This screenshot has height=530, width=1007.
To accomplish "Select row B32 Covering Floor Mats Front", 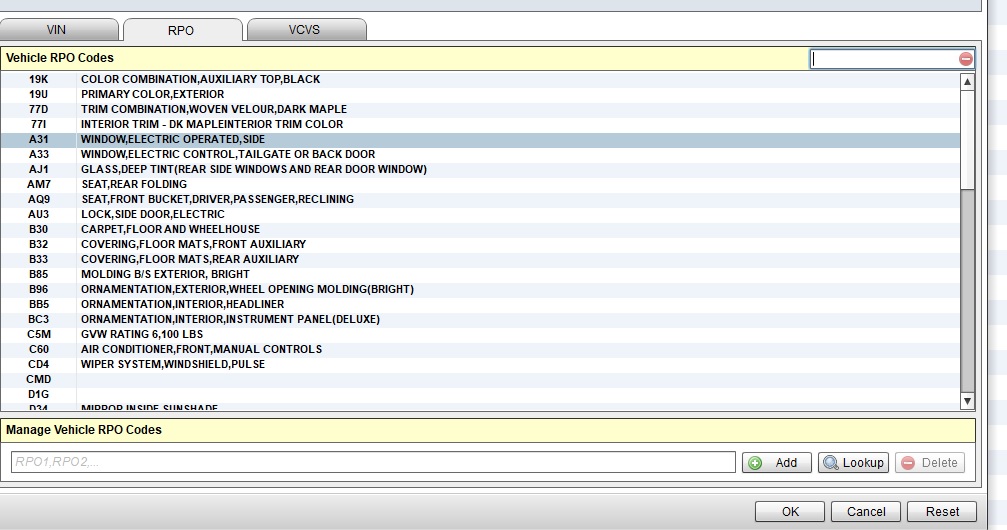I will (480, 245).
